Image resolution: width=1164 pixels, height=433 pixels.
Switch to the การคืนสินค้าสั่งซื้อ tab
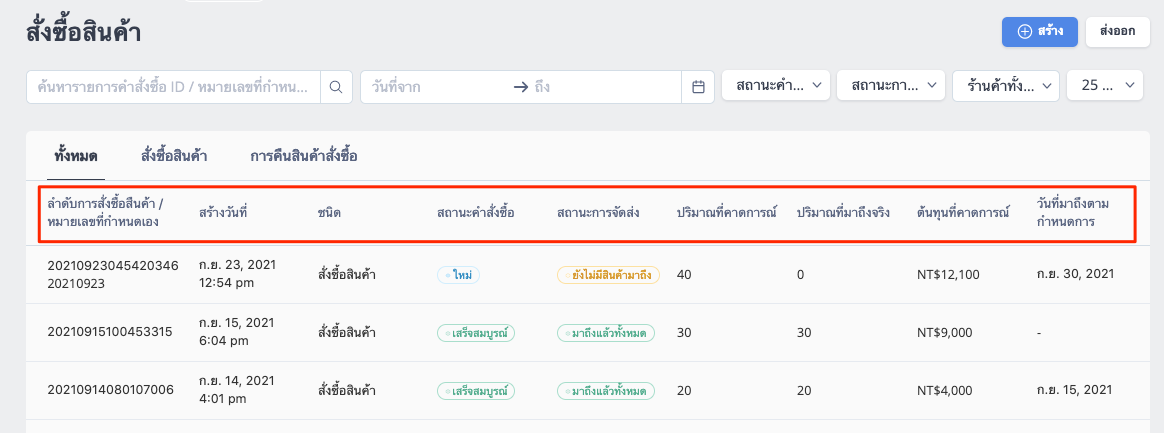click(304, 157)
